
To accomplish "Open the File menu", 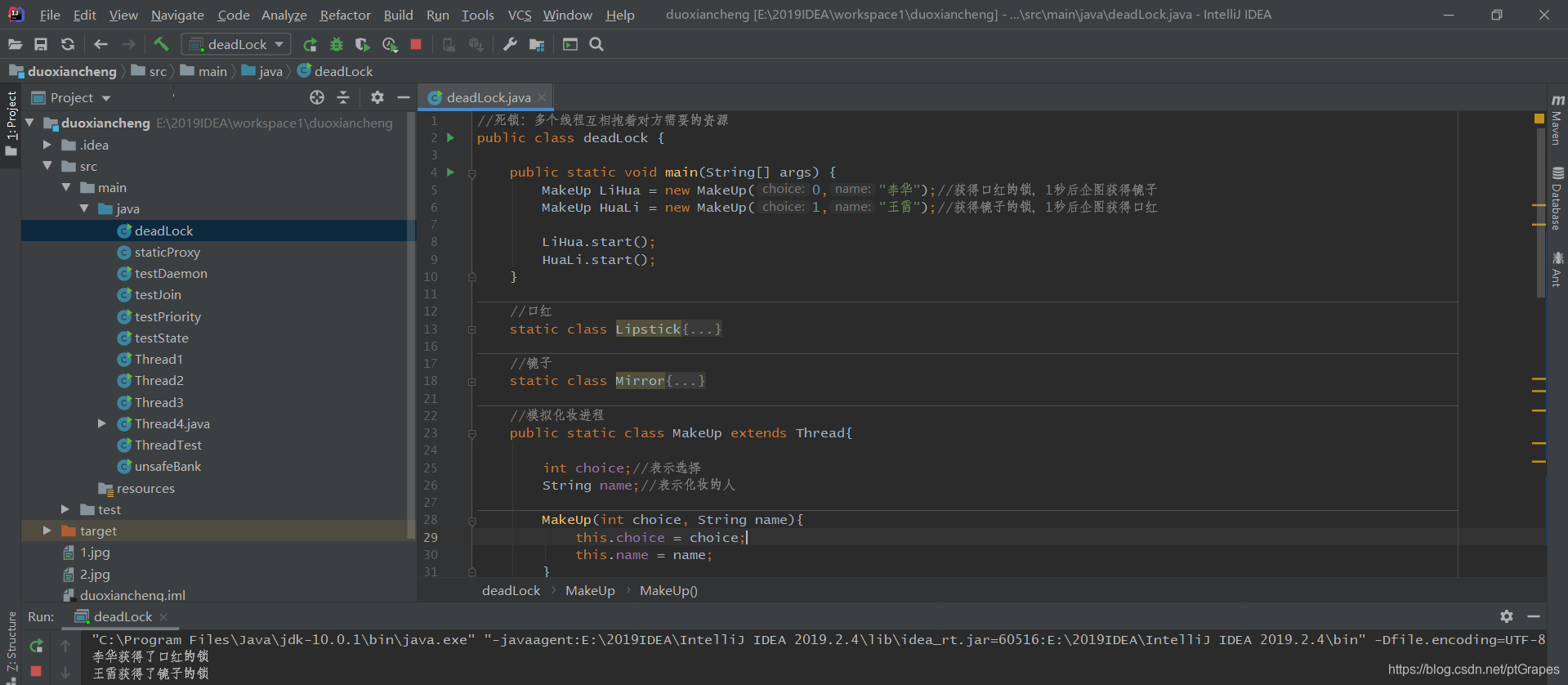I will coord(50,15).
